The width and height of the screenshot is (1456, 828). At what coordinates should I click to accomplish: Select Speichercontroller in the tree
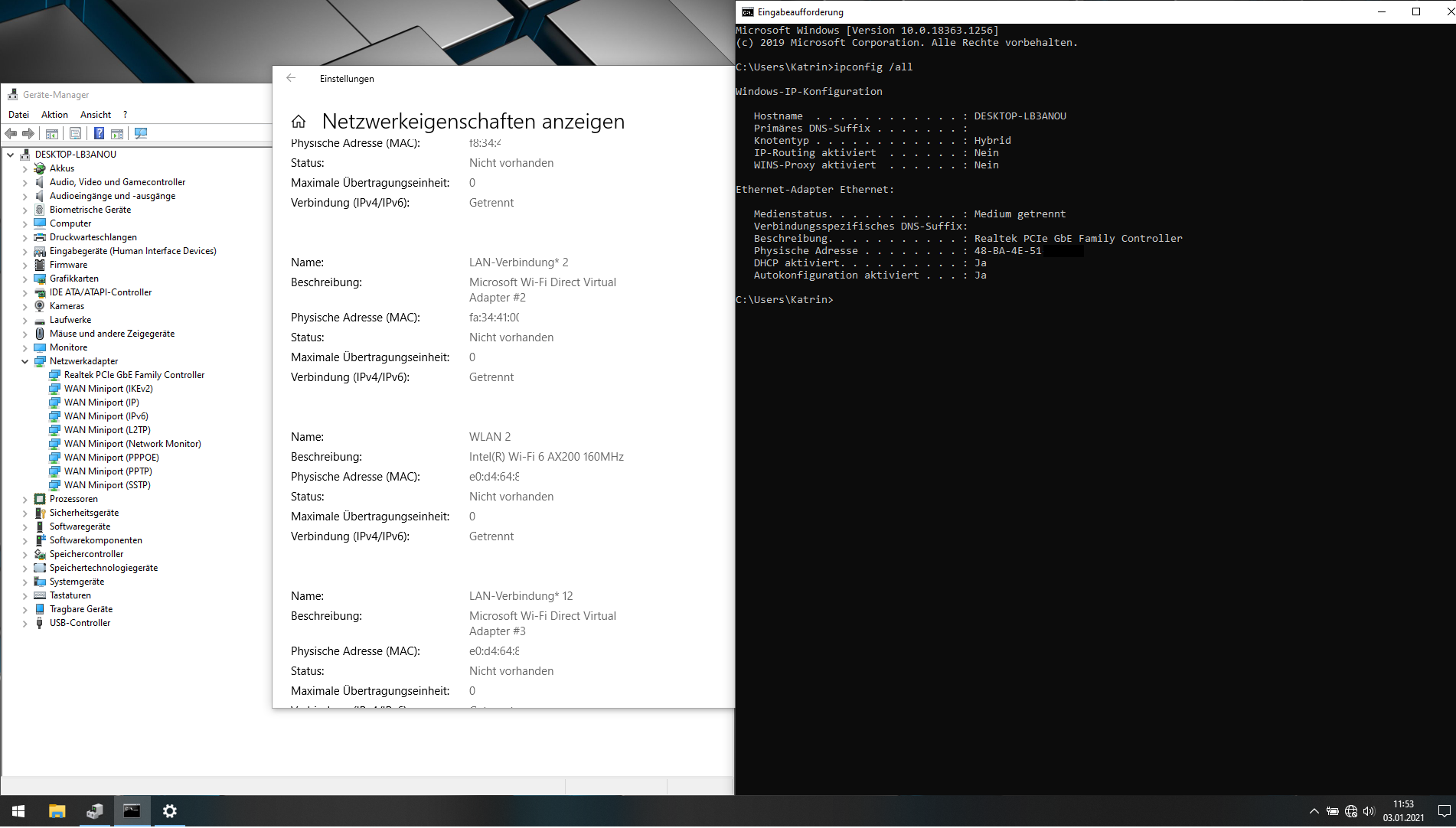tap(87, 554)
